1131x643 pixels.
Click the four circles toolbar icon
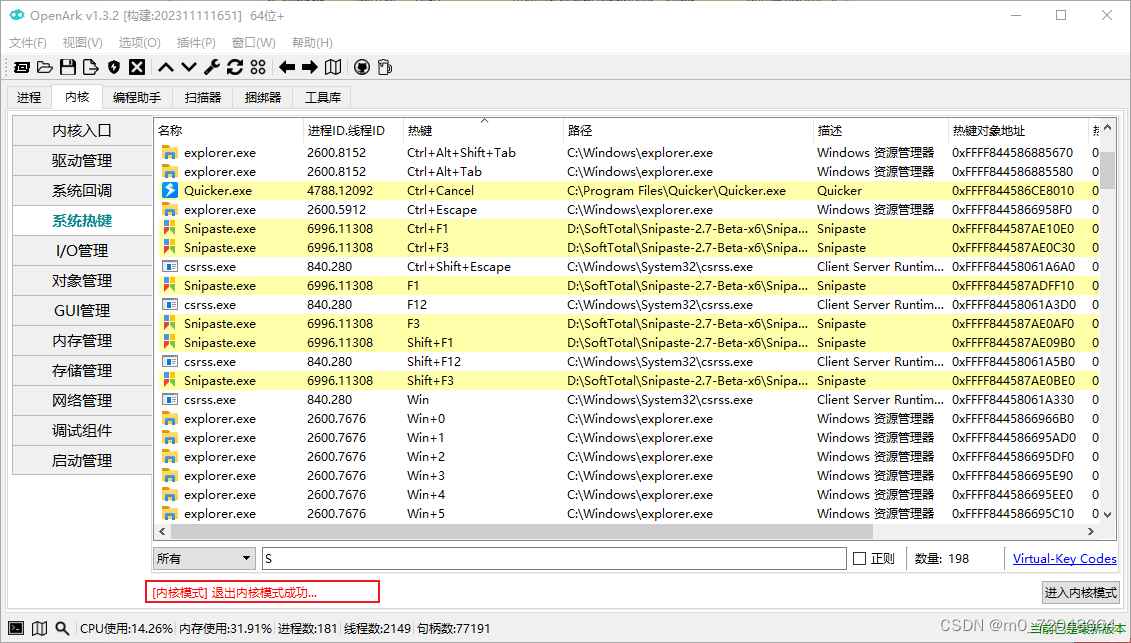point(258,67)
